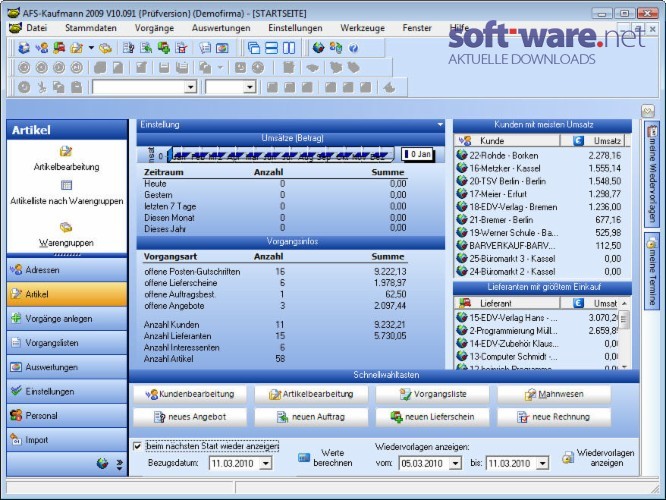
Task: Click globe icon at bottom of sidebar
Action: click(102, 463)
